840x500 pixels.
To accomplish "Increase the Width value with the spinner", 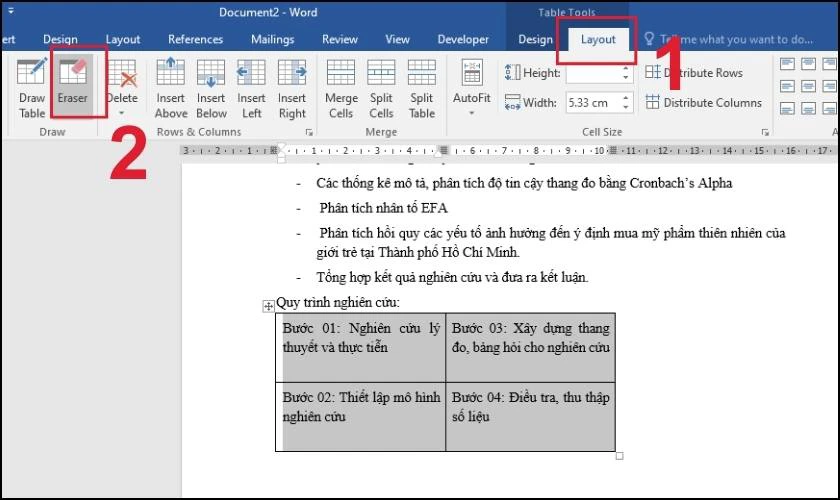I will point(626,98).
